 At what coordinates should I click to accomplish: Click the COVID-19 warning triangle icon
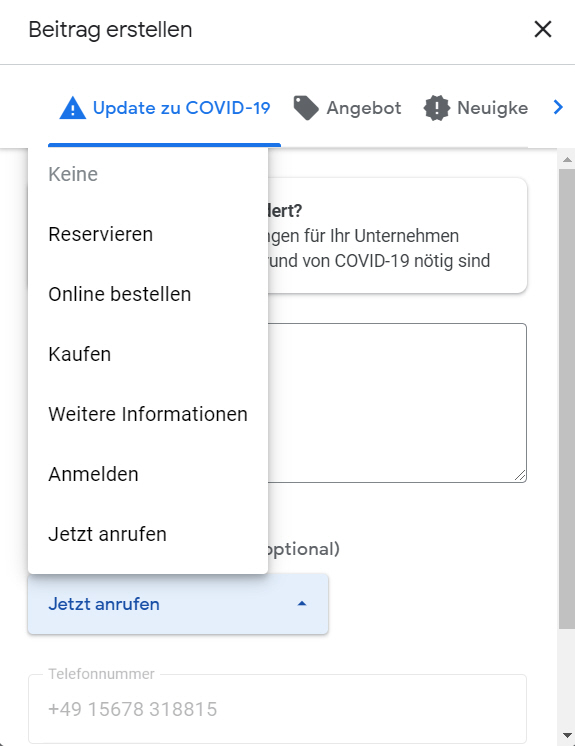(72, 108)
